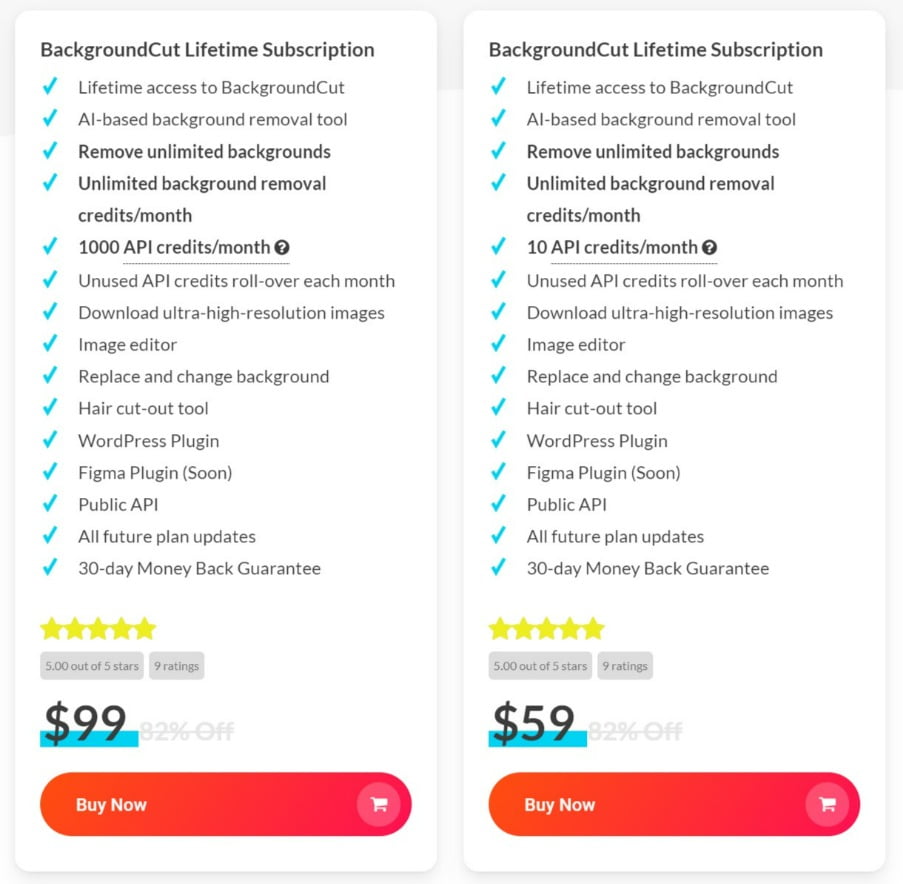Click cart icon in the $99 Buy Now button

click(x=378, y=804)
